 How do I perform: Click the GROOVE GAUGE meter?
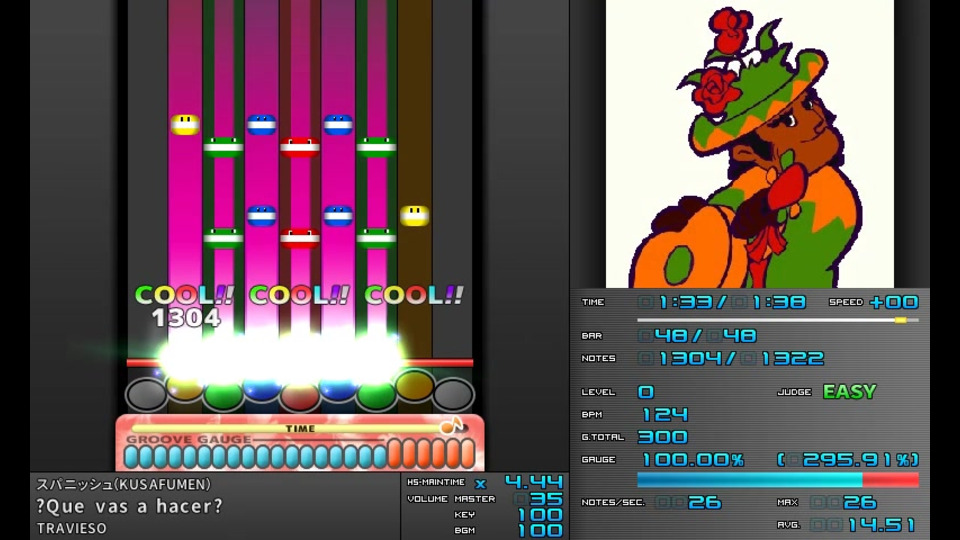299,456
